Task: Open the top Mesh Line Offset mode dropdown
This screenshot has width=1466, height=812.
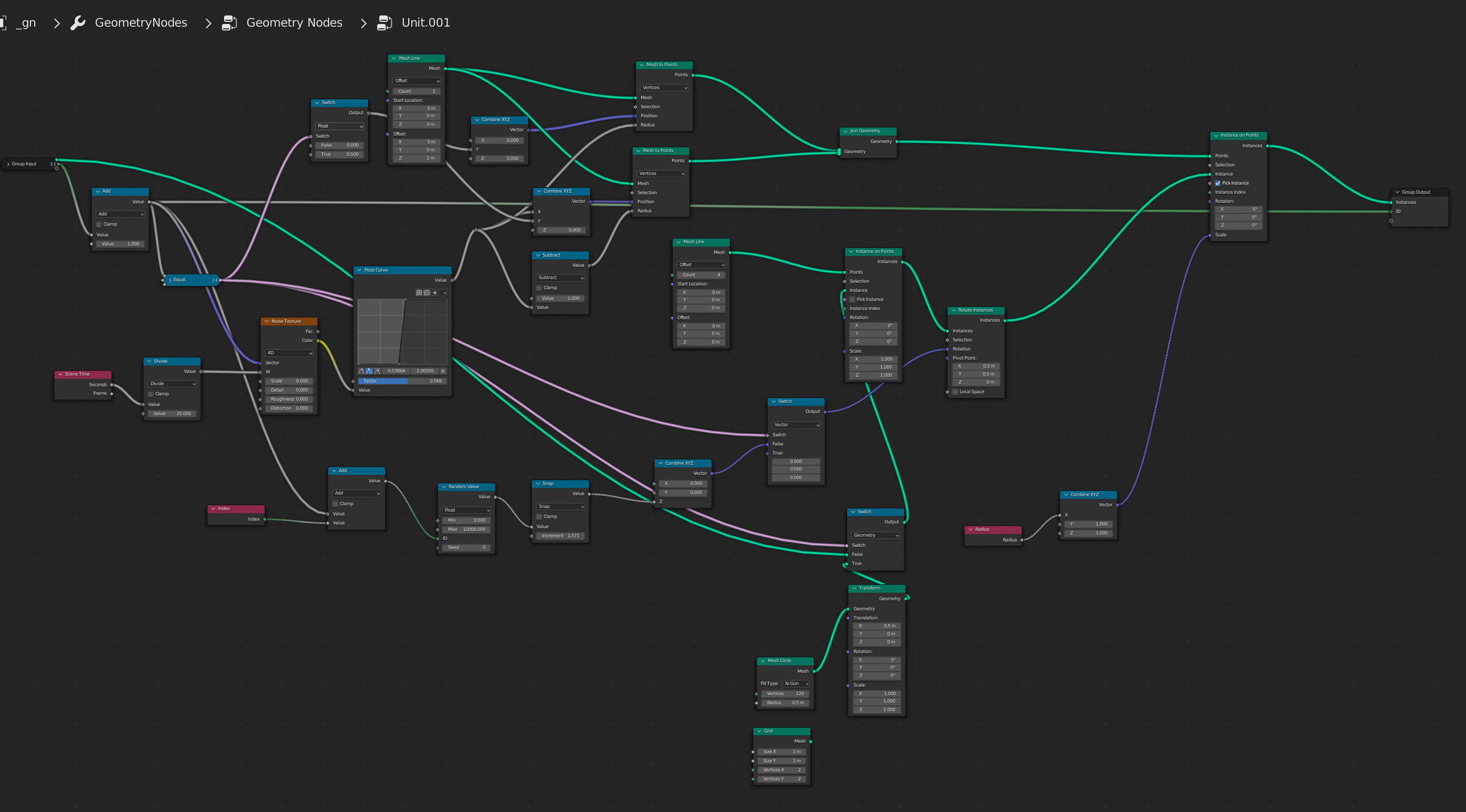Action: 417,81
